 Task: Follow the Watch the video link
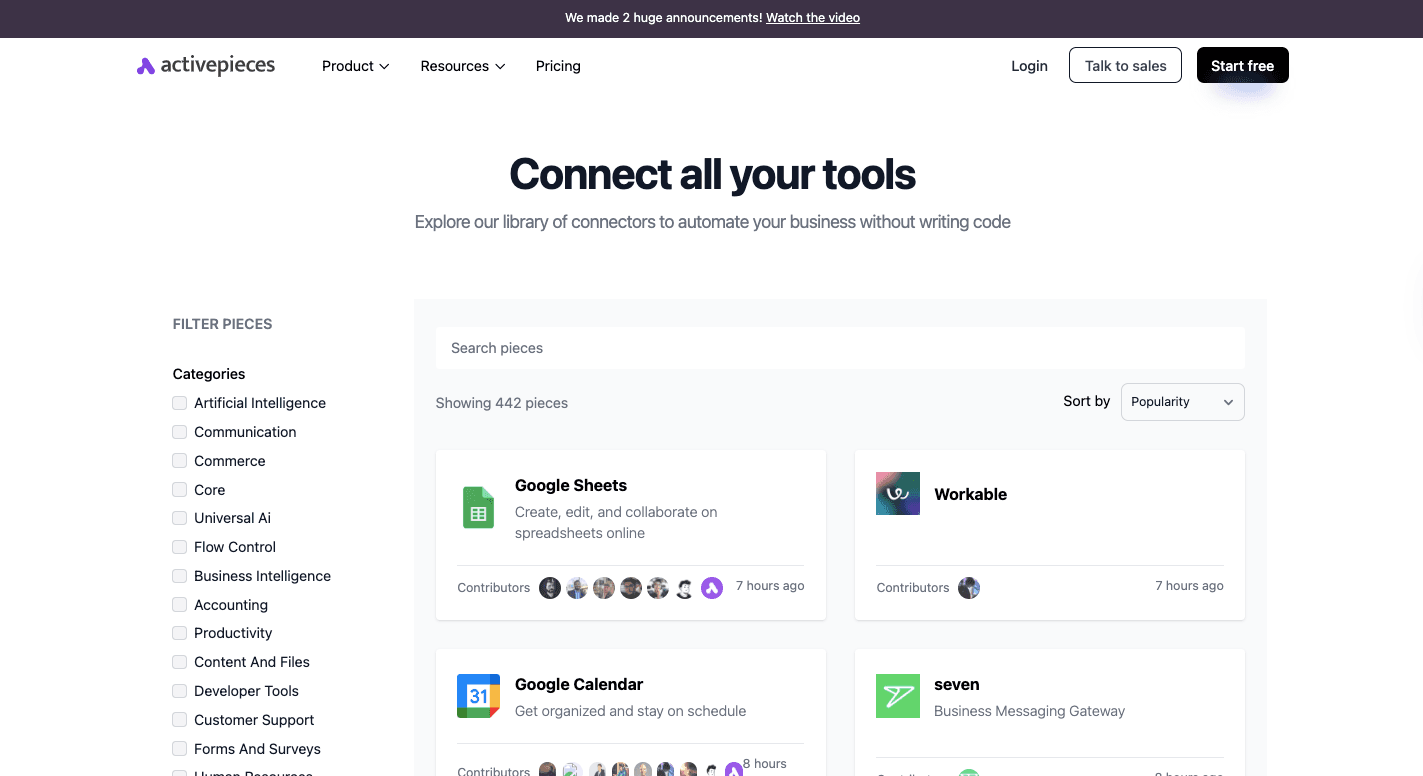(x=812, y=18)
